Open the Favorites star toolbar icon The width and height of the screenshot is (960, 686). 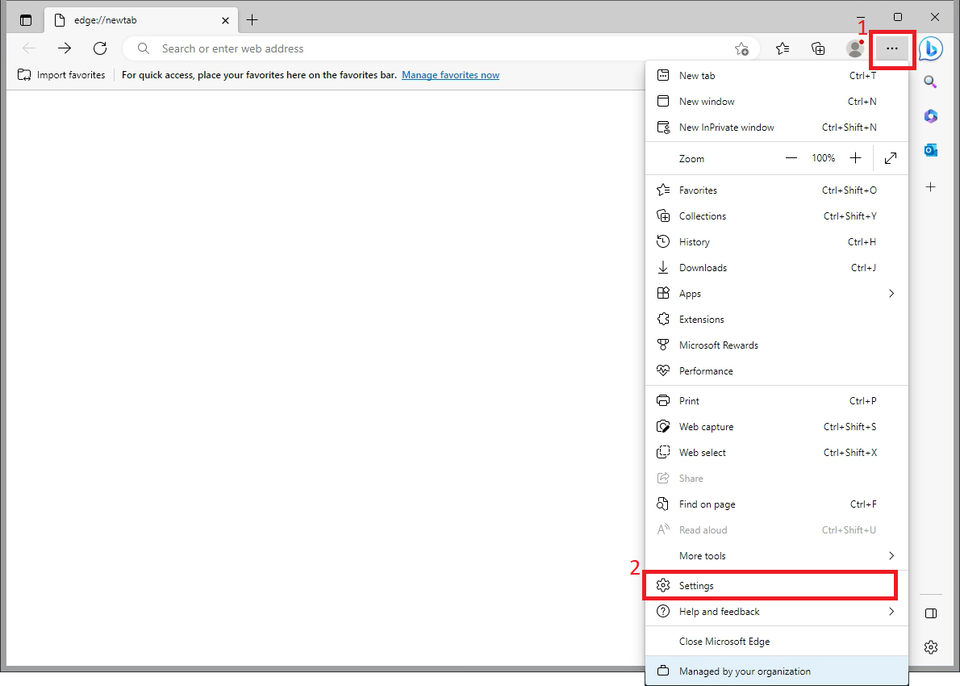[x=782, y=48]
